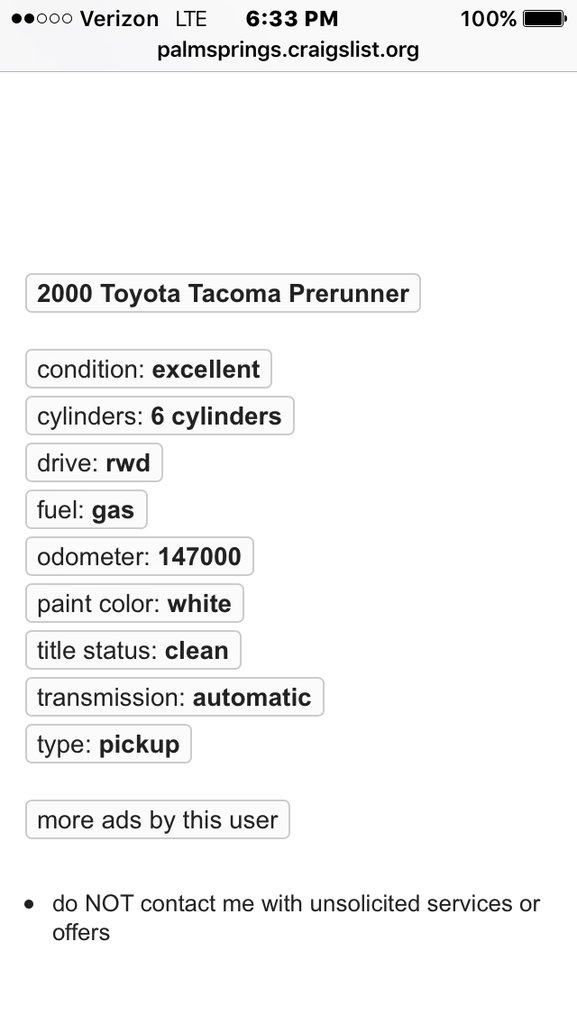Viewport: 577px width, 1024px height.
Task: Open the 2000 Toyota Tacoma Prerunner tag
Action: click(223, 293)
